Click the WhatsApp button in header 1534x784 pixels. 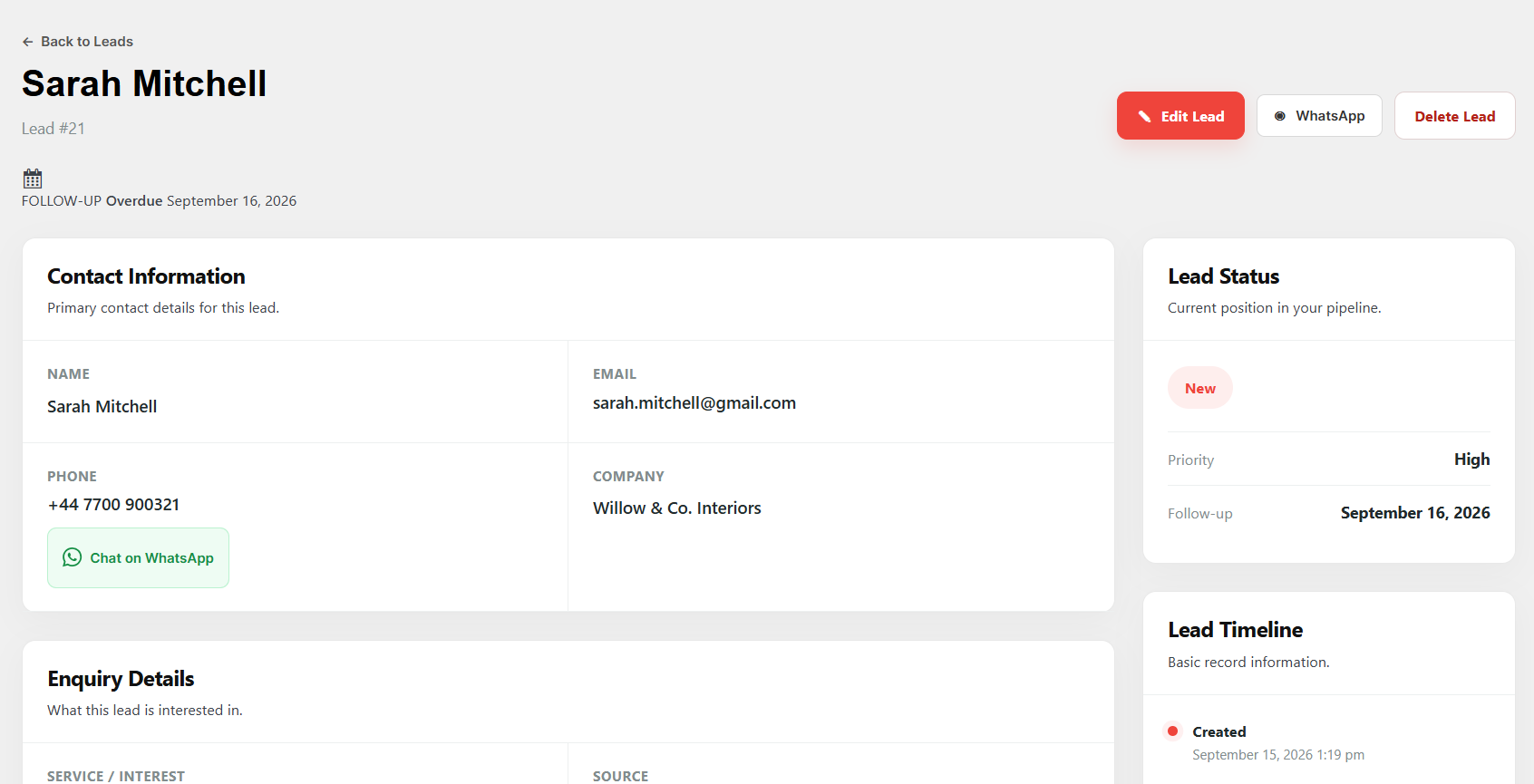[x=1319, y=116]
